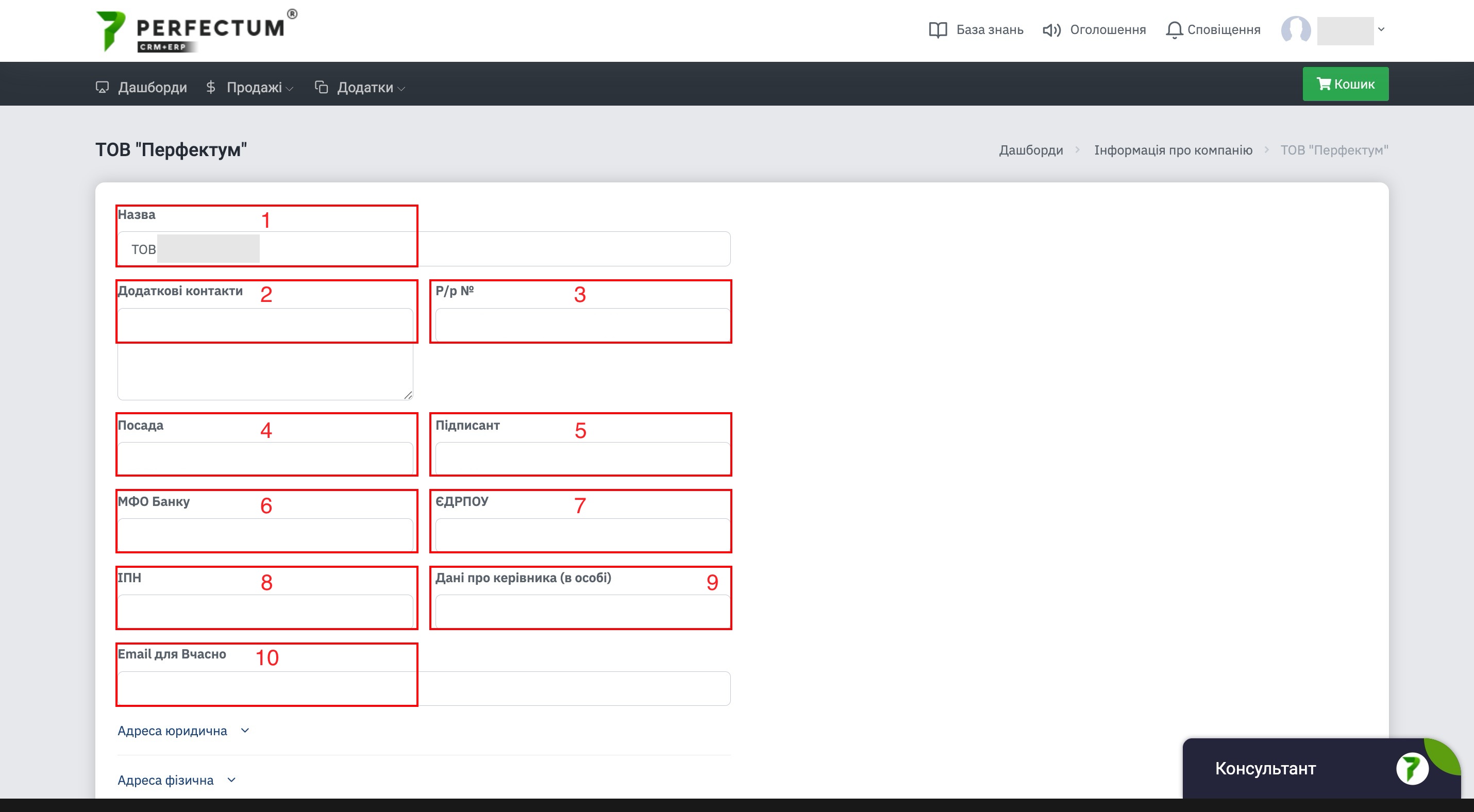Open the Сповіщення bell icon
1474x812 pixels.
coord(1174,30)
